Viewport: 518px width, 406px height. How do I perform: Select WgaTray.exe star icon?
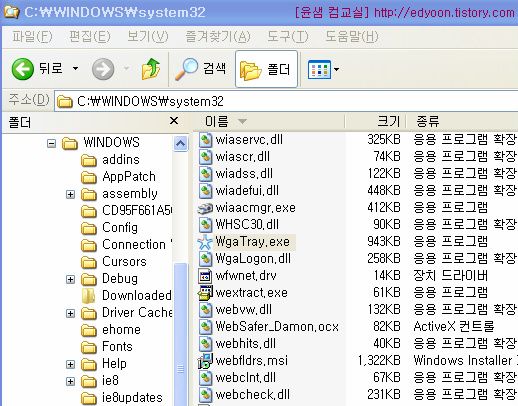pos(205,242)
